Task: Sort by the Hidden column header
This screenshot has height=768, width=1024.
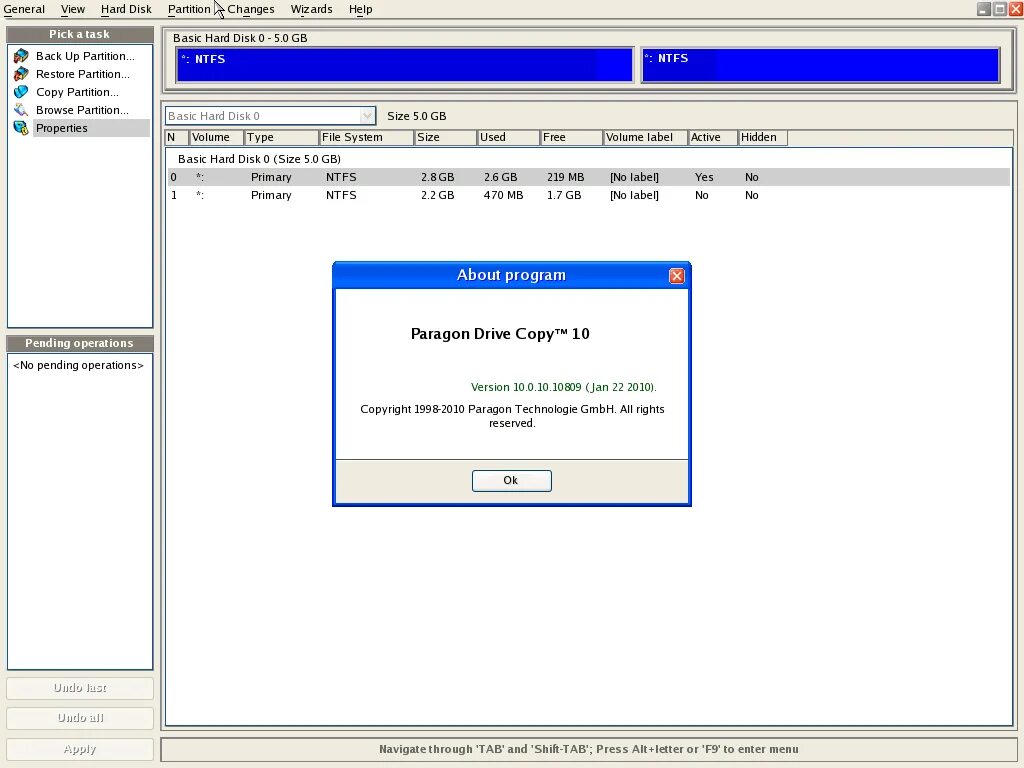Action: point(763,137)
